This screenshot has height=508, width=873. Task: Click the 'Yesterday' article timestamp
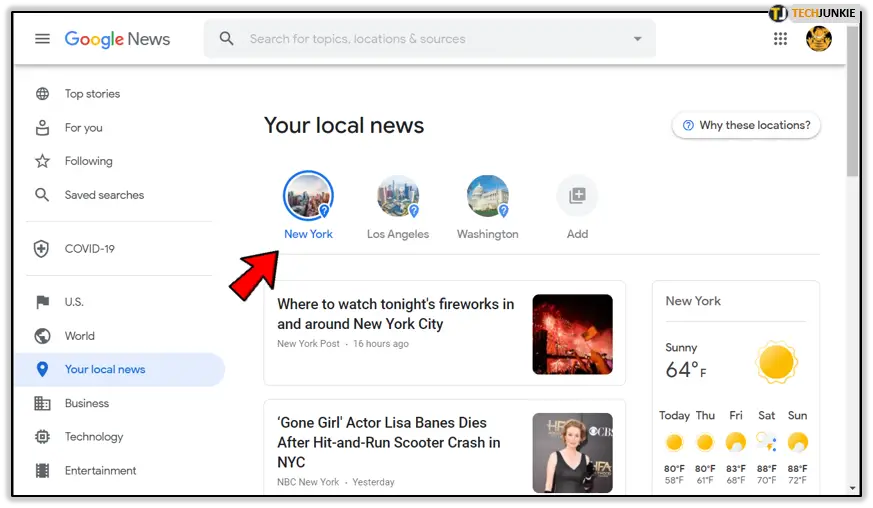point(373,482)
